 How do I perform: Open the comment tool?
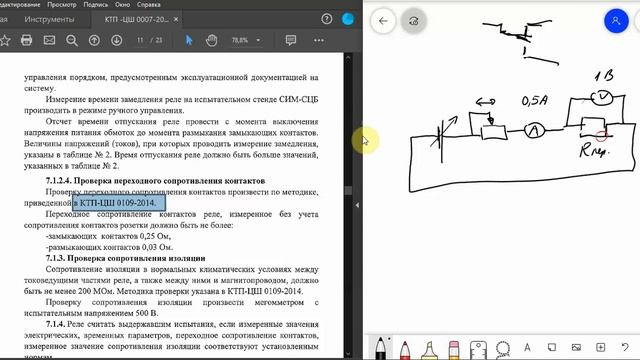[x=291, y=40]
